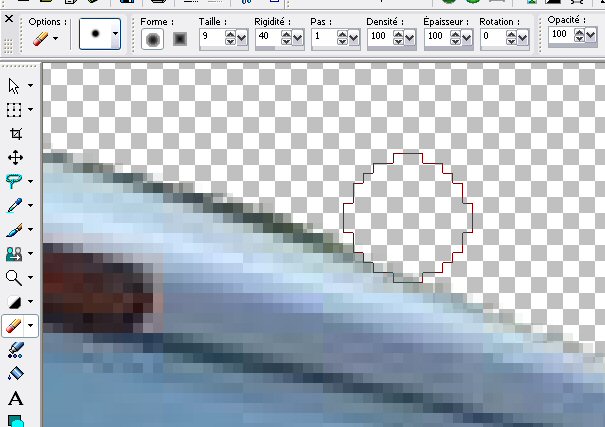Viewport: 605px width, 427px height.
Task: Select the Crop tool
Action: pos(15,134)
